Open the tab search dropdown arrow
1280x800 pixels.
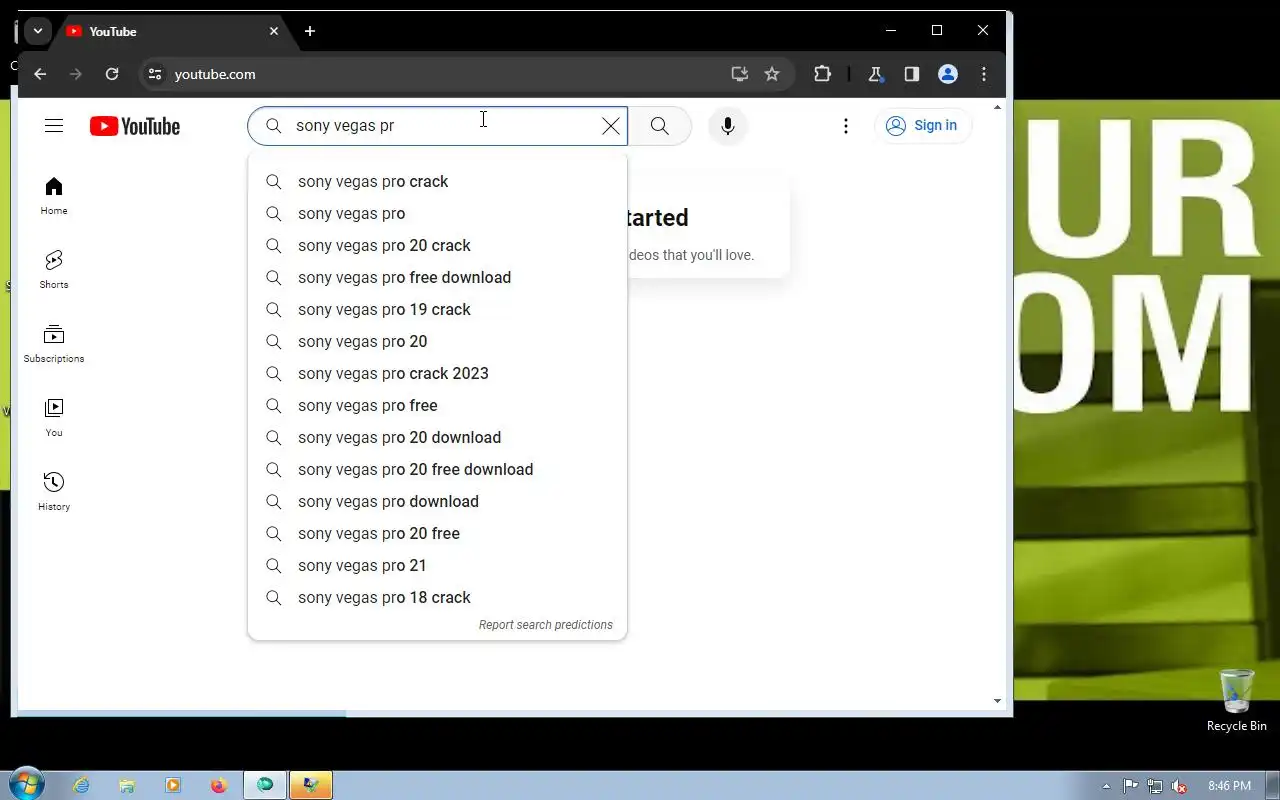[x=37, y=31]
